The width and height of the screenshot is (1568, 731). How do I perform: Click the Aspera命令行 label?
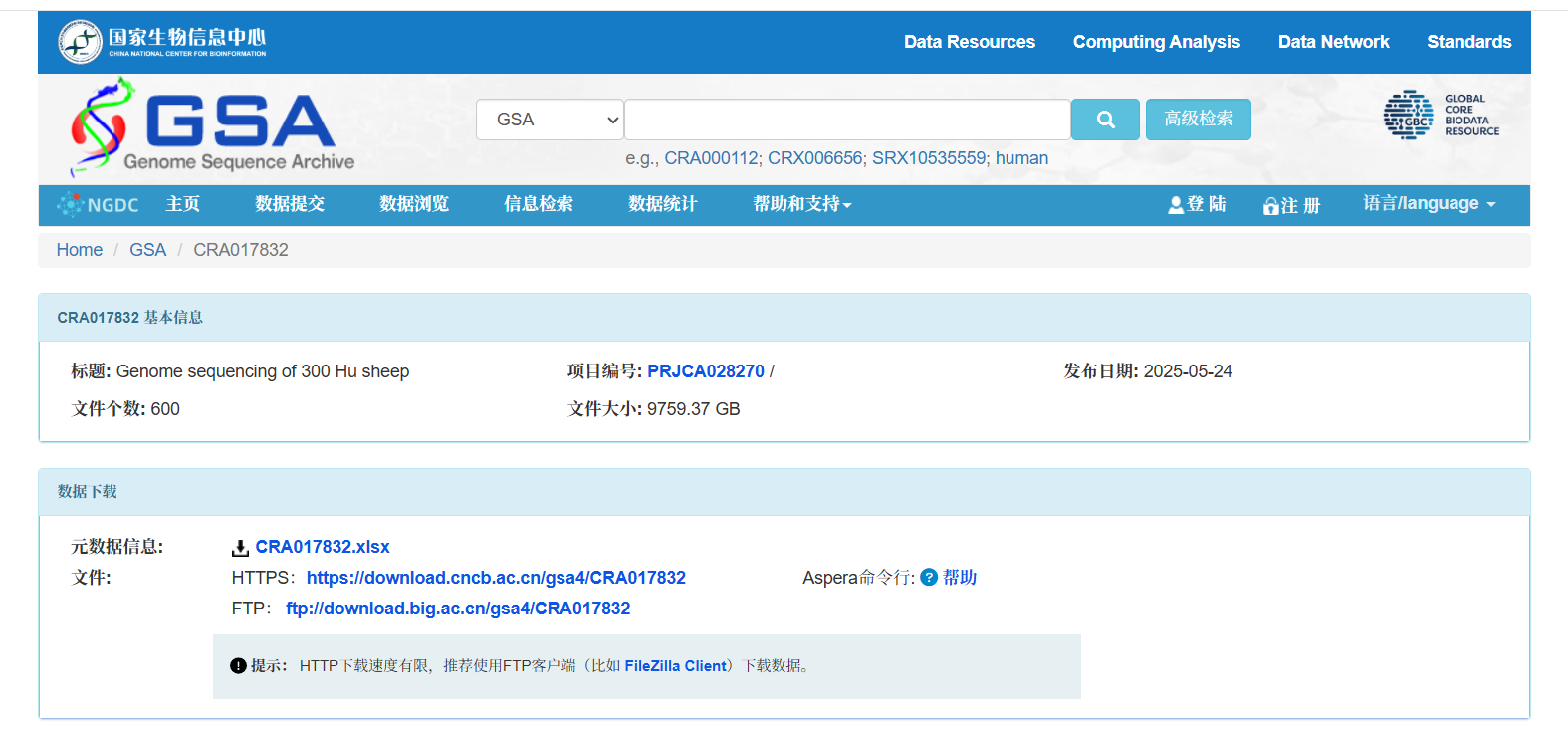coord(858,578)
